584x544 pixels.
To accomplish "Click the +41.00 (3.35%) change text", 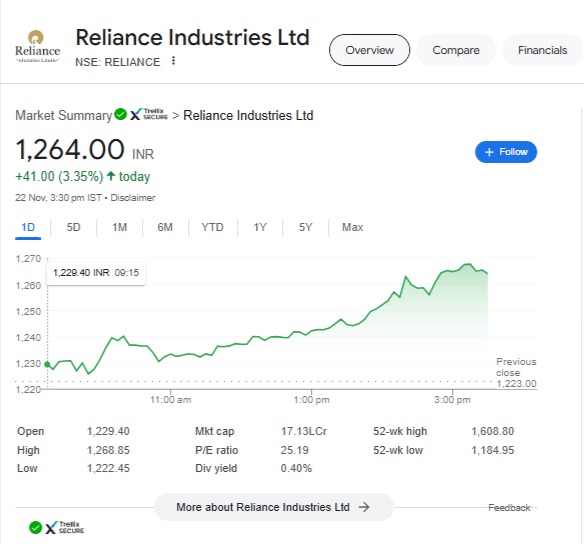I will 59,176.
